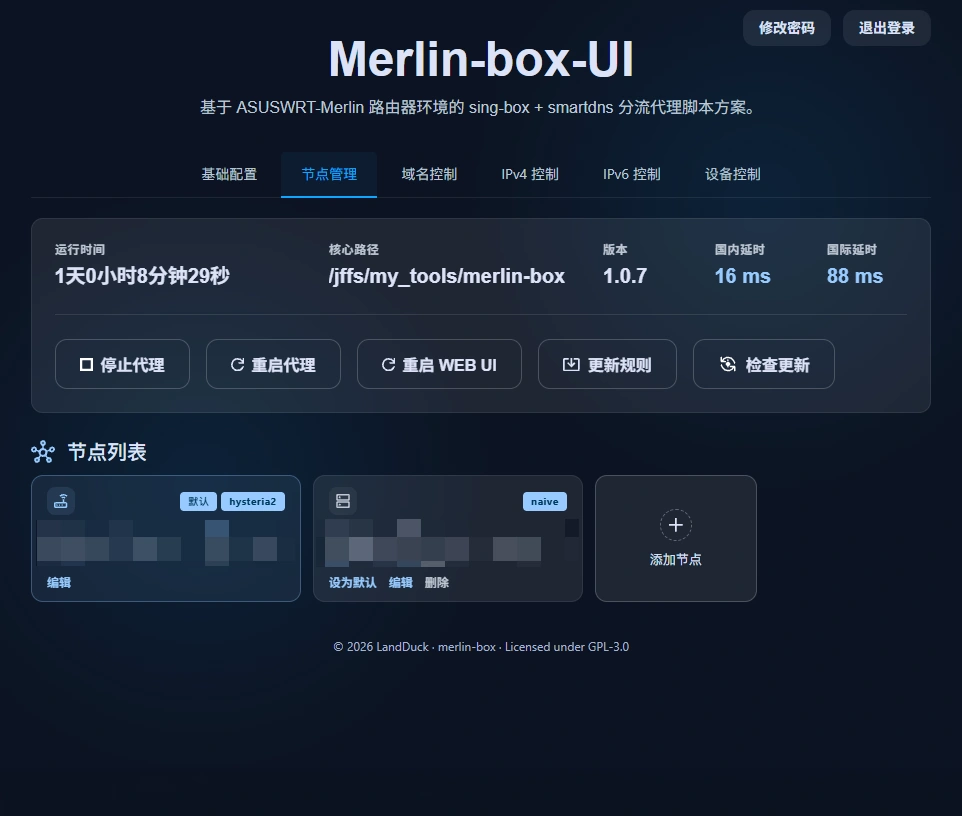The image size is (962, 816).
Task: Select the 节点管理 tab
Action: (329, 174)
